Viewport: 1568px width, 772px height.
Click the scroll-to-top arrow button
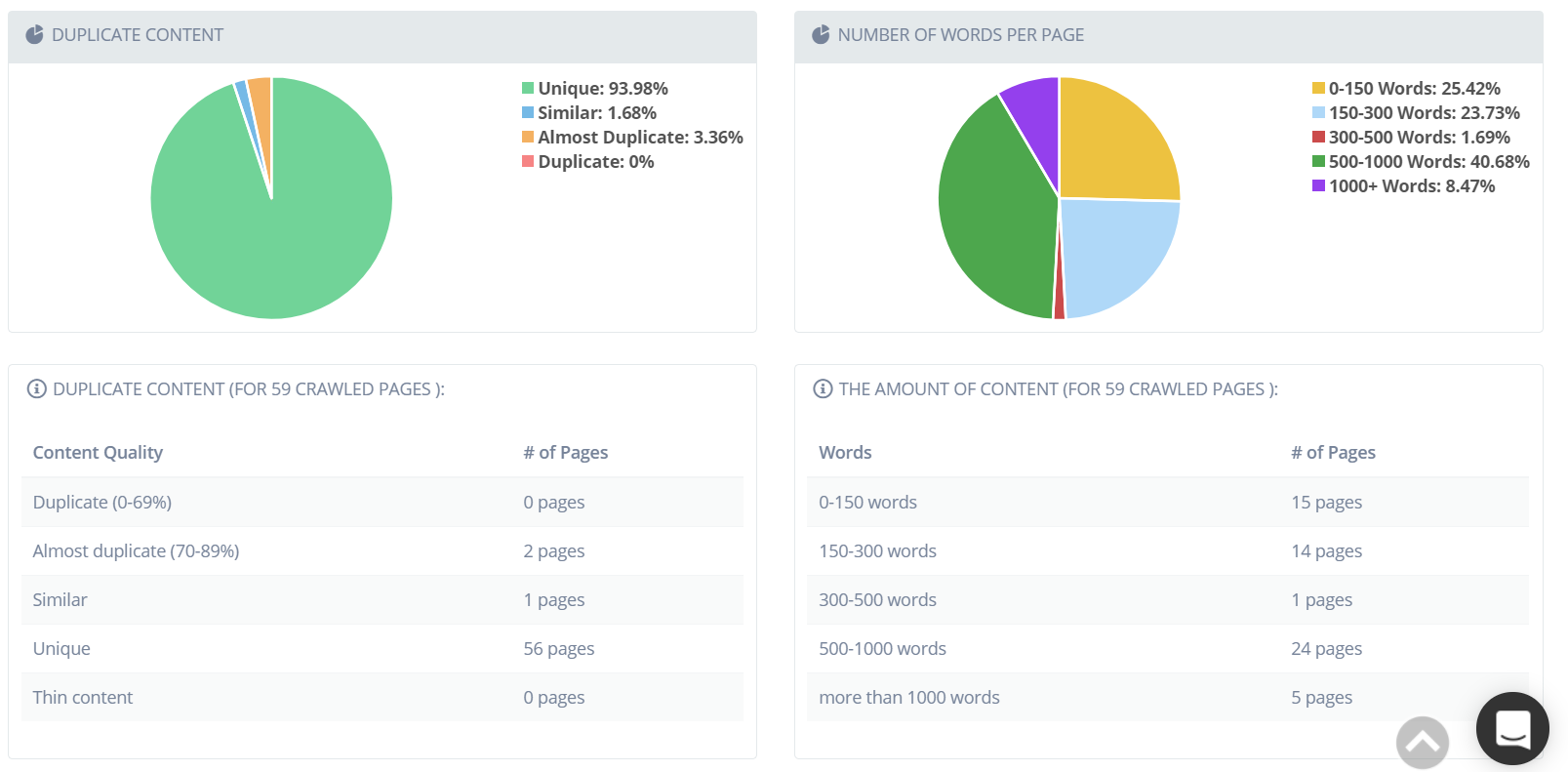coord(1422,743)
